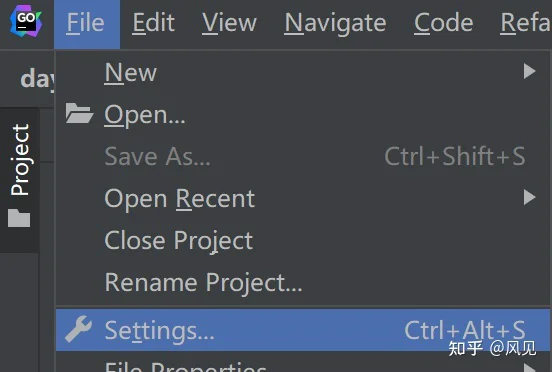Screen dimensions: 552x372
Task: Choose Save As... from the File menu
Action: click(x=303, y=156)
